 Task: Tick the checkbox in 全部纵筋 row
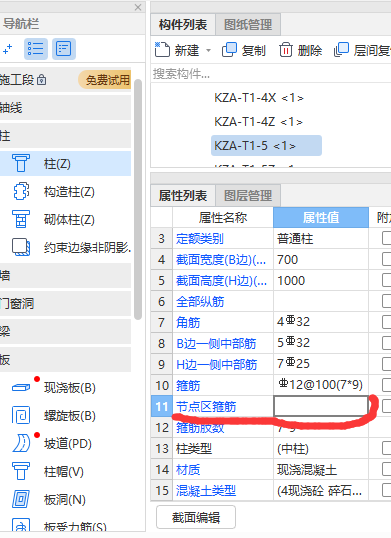pos(387,301)
